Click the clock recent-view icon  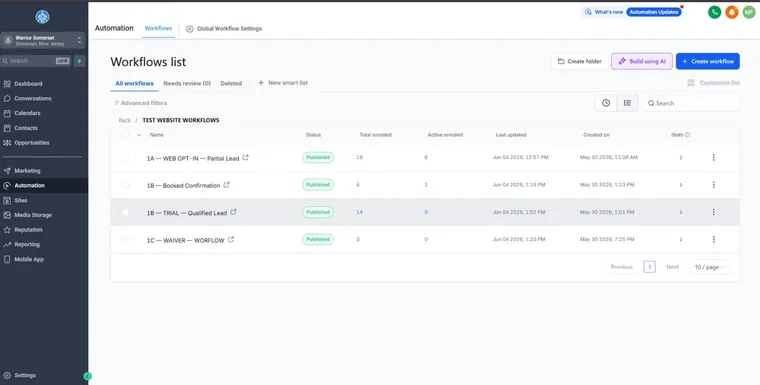coord(606,103)
